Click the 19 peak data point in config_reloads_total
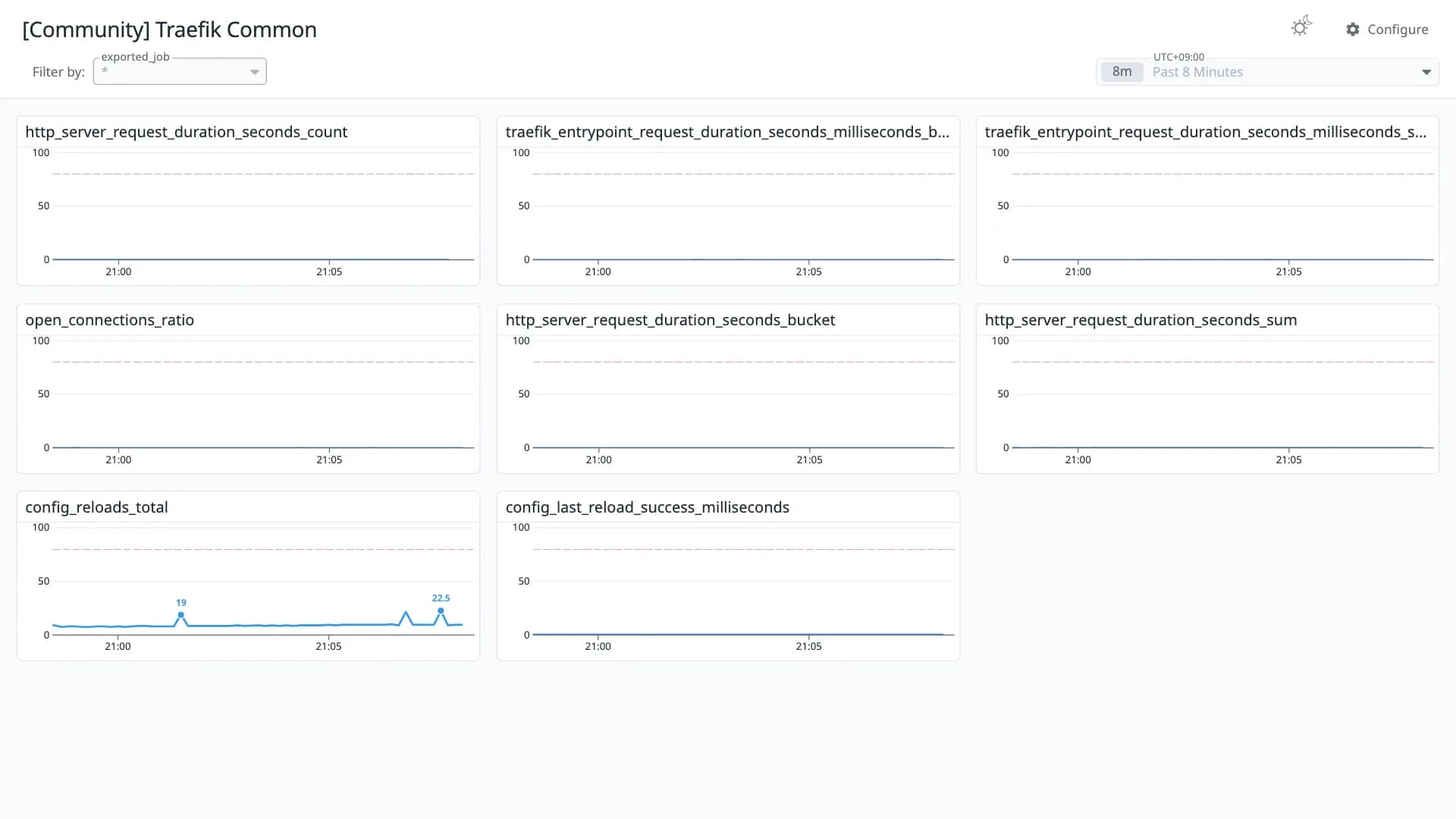 click(x=180, y=615)
